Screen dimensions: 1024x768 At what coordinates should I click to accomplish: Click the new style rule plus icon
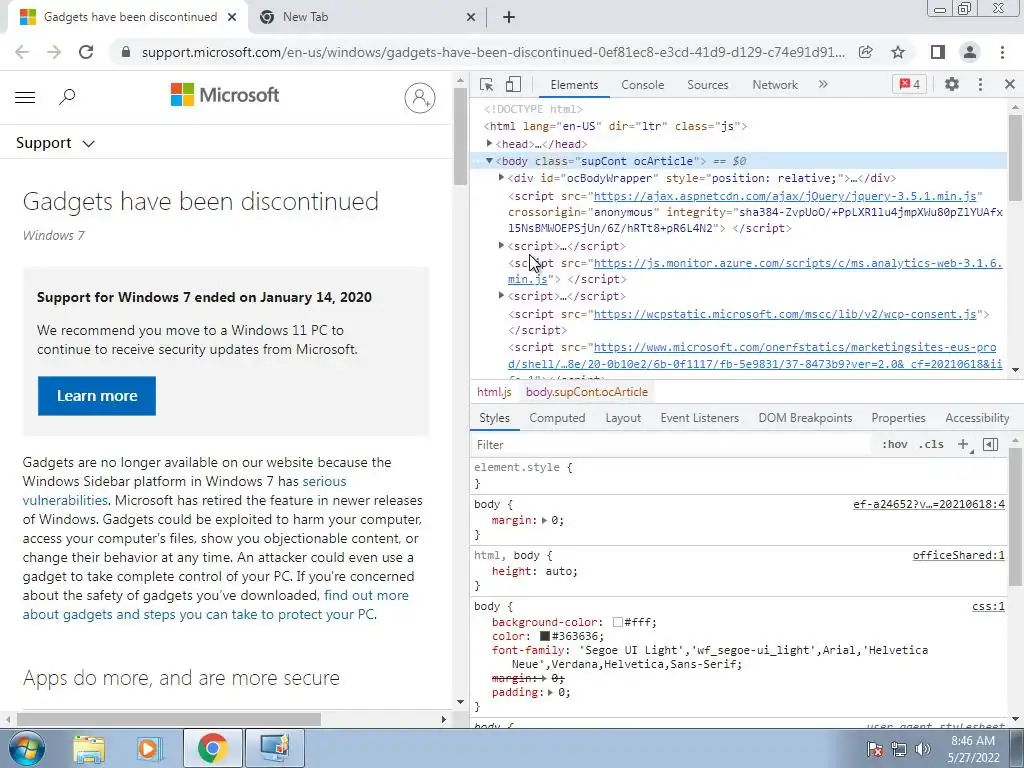click(963, 445)
